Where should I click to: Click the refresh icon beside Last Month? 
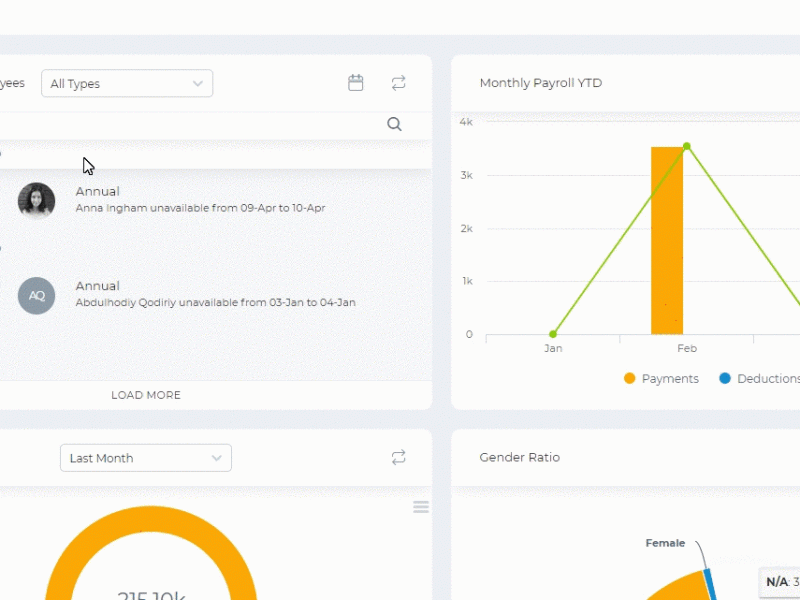(398, 457)
